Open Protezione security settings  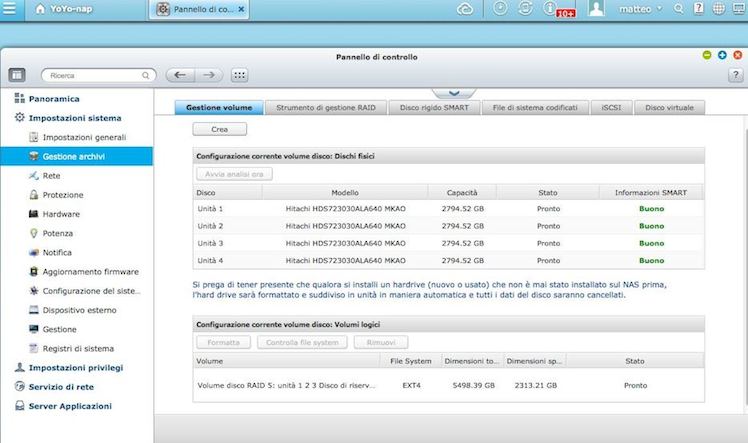click(63, 194)
